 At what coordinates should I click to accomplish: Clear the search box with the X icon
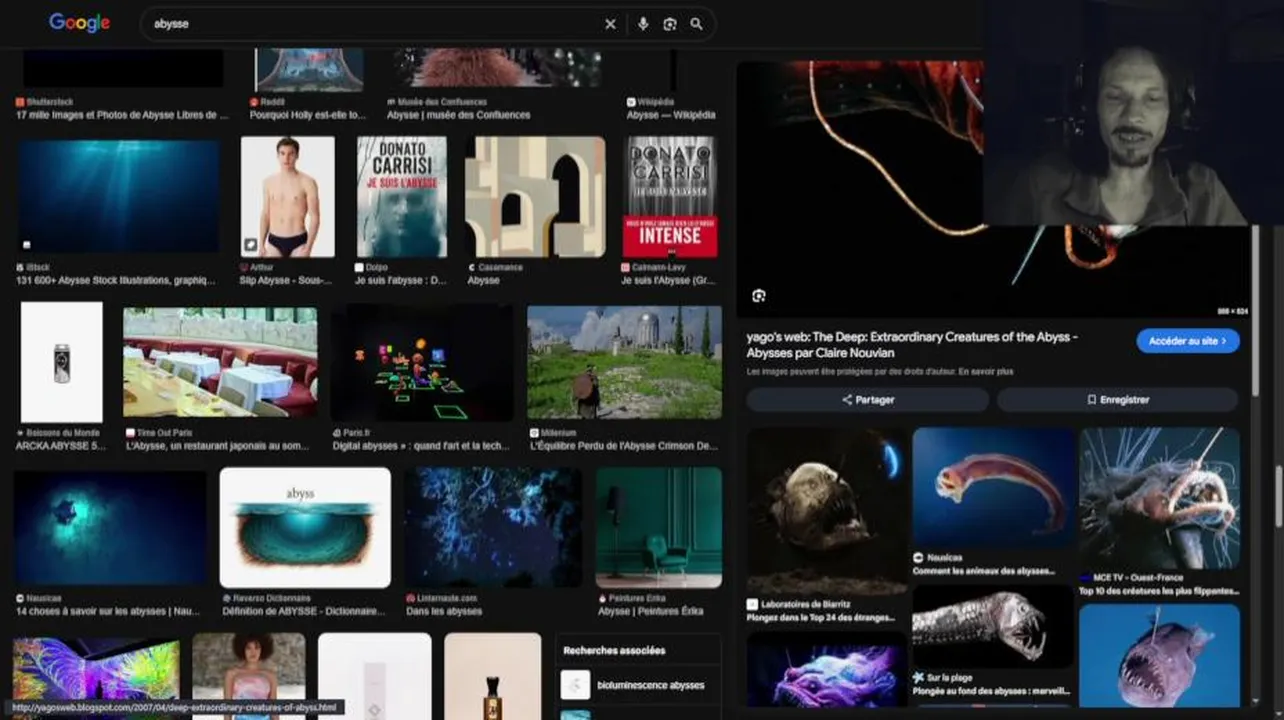tap(610, 24)
